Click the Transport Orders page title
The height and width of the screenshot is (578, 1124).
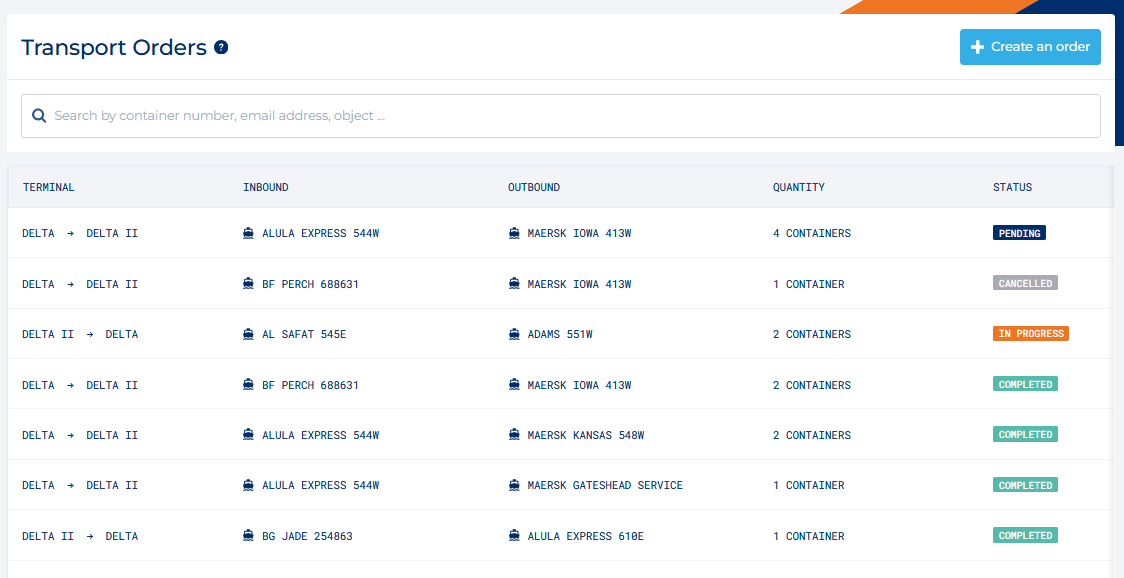pyautogui.click(x=114, y=48)
